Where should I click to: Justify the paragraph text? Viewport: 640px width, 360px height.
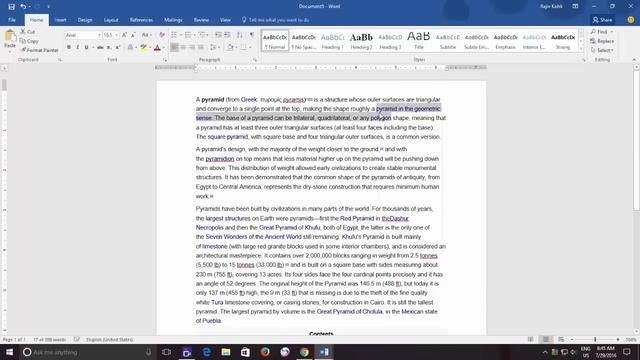(x=201, y=47)
